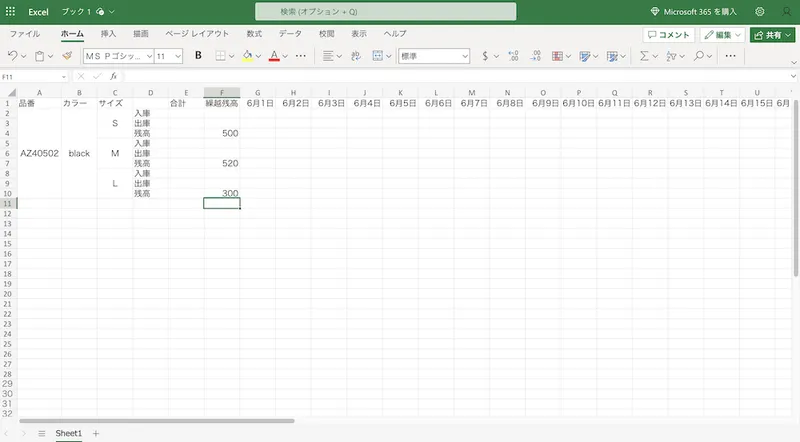Click the Paste clipboard icon

pyautogui.click(x=39, y=56)
